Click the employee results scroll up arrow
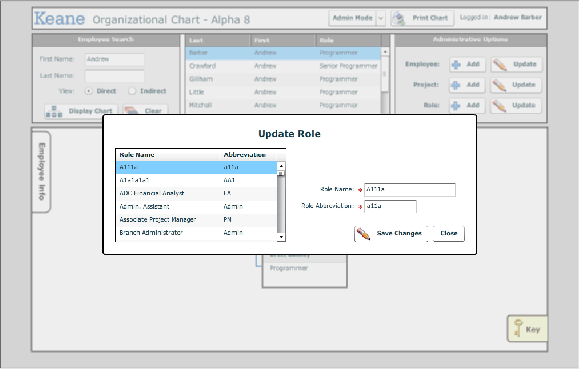 click(x=385, y=51)
